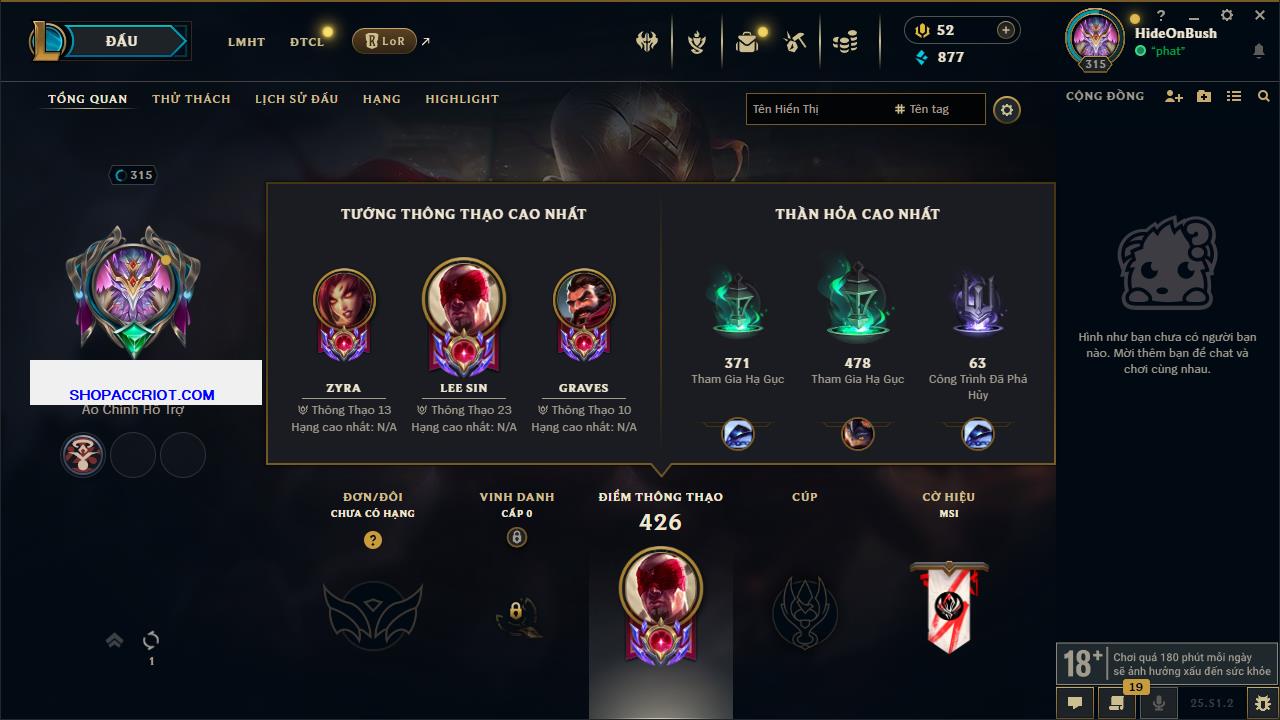Toggle the microphone mute button
The width and height of the screenshot is (1280, 720).
click(1159, 703)
